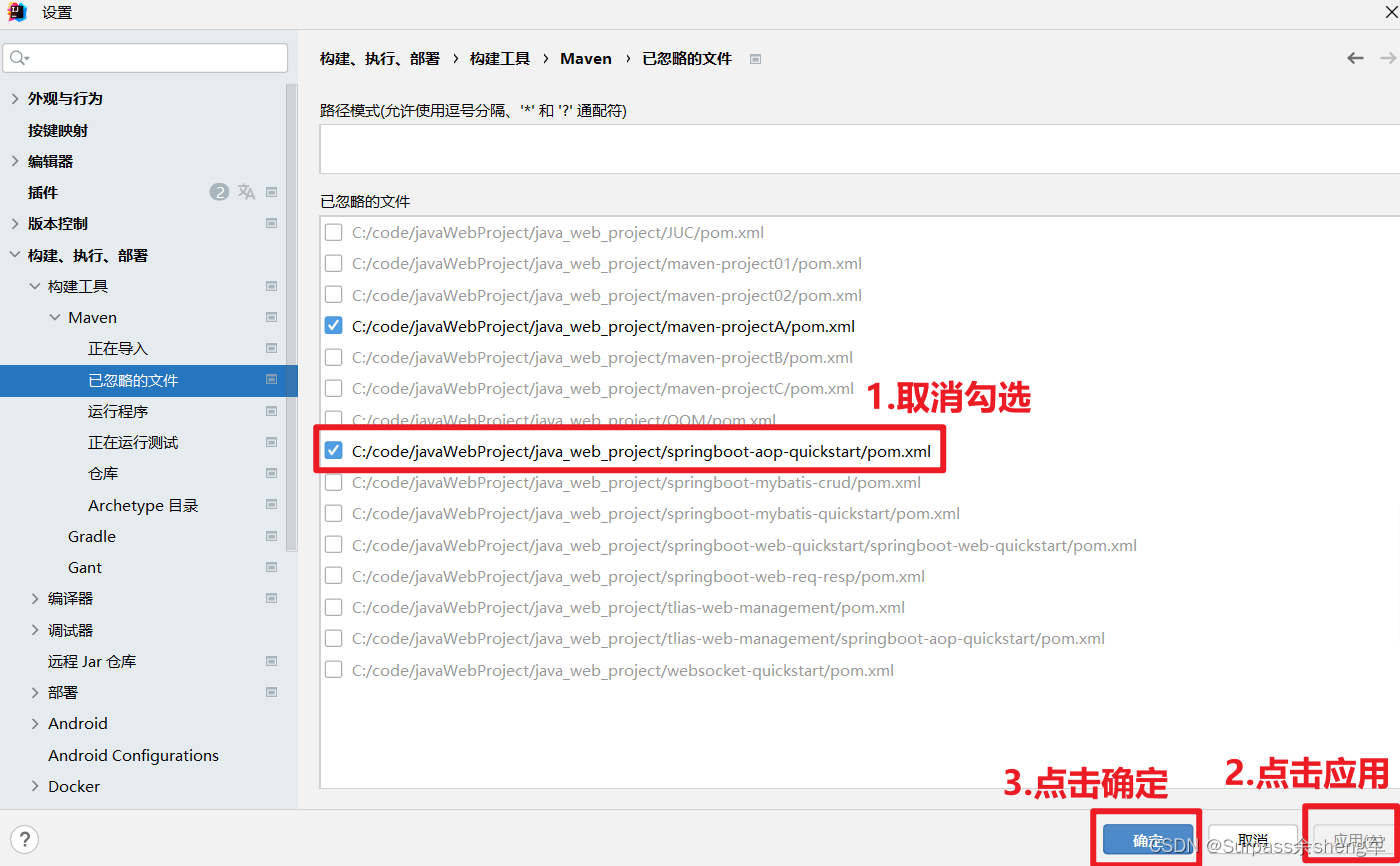1400x866 pixels.
Task: Select 仓库 under Maven
Action: (x=103, y=473)
